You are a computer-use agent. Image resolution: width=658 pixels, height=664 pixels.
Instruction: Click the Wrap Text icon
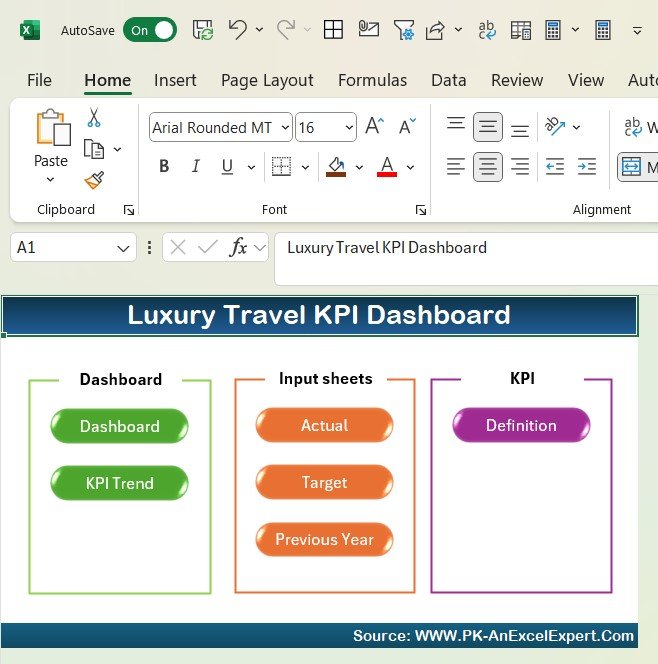tap(633, 127)
